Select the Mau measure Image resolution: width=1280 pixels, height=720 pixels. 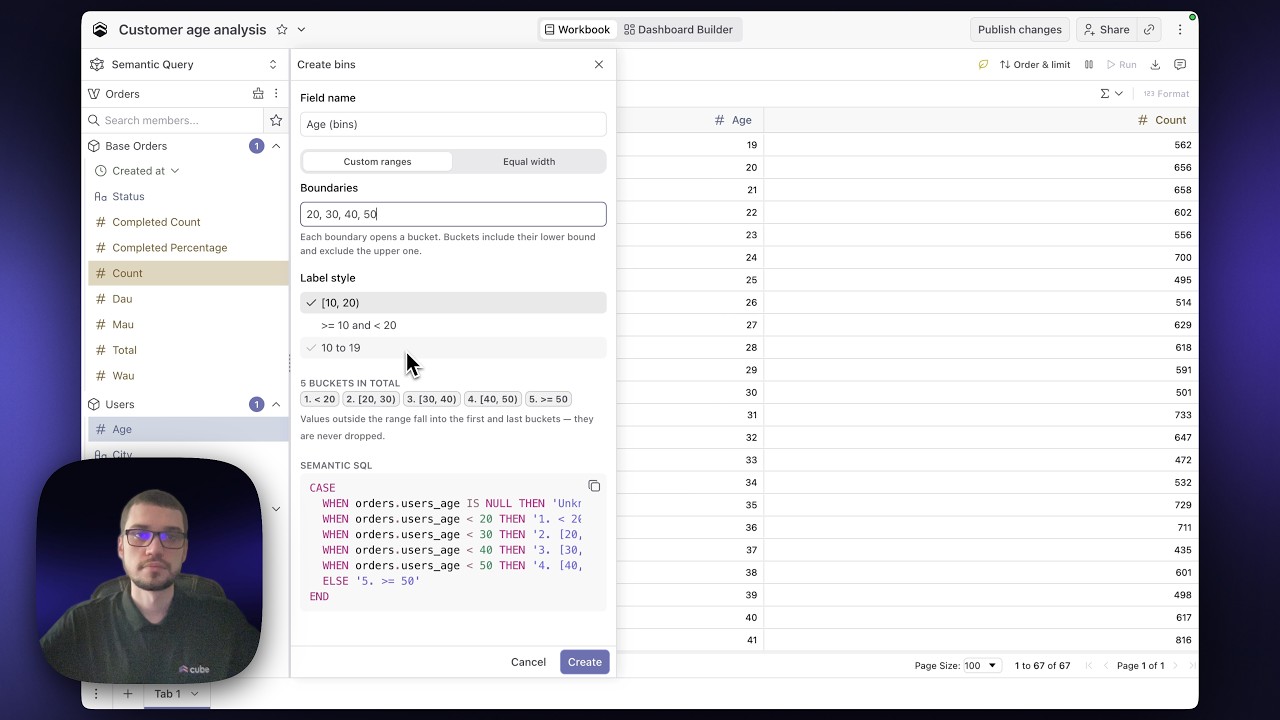pyautogui.click(x=187, y=325)
